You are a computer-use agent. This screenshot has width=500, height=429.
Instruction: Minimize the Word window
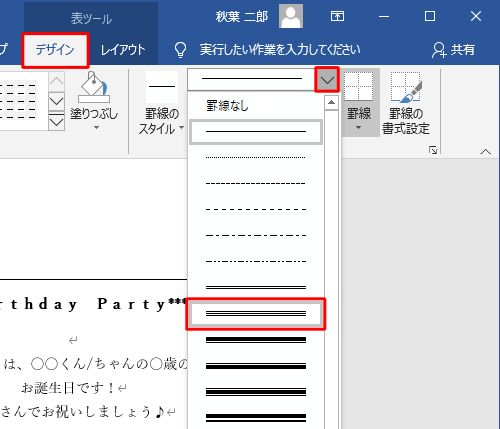tap(384, 16)
